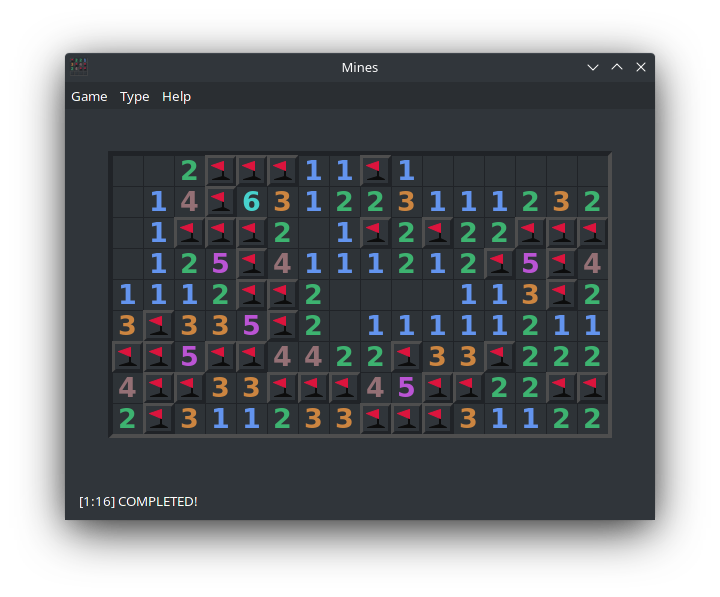Click the cyan 6 cell
The height and width of the screenshot is (597, 720).
click(251, 202)
